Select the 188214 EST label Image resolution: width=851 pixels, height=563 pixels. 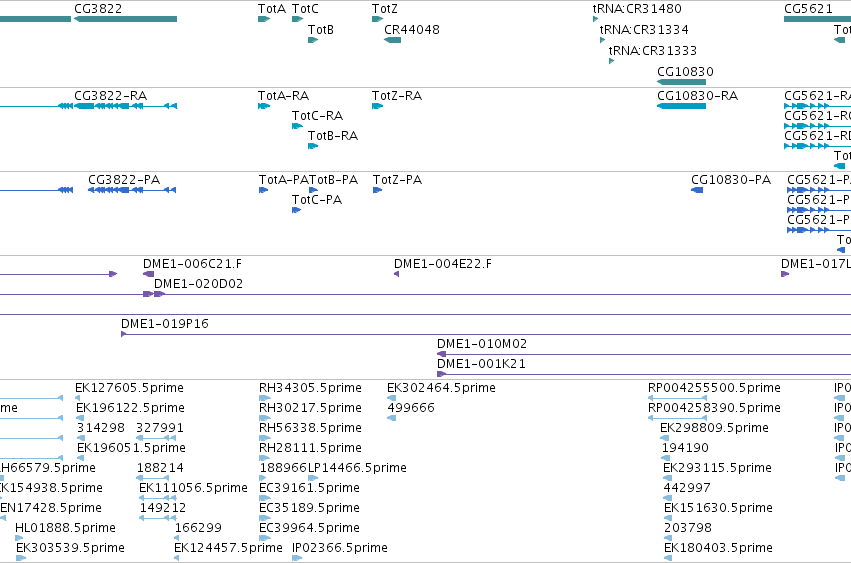160,468
